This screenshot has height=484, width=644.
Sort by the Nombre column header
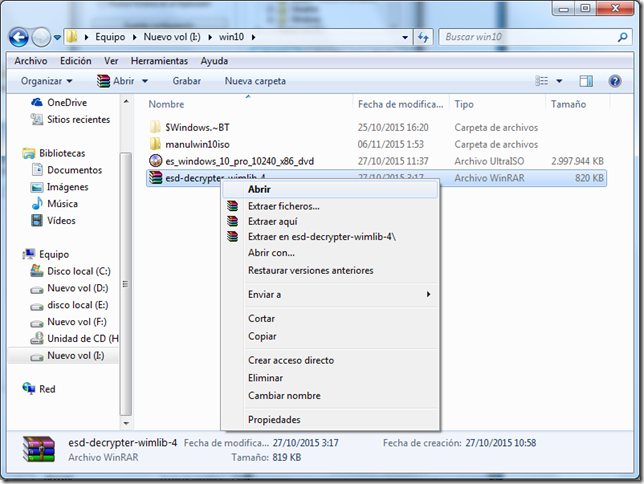(x=166, y=104)
